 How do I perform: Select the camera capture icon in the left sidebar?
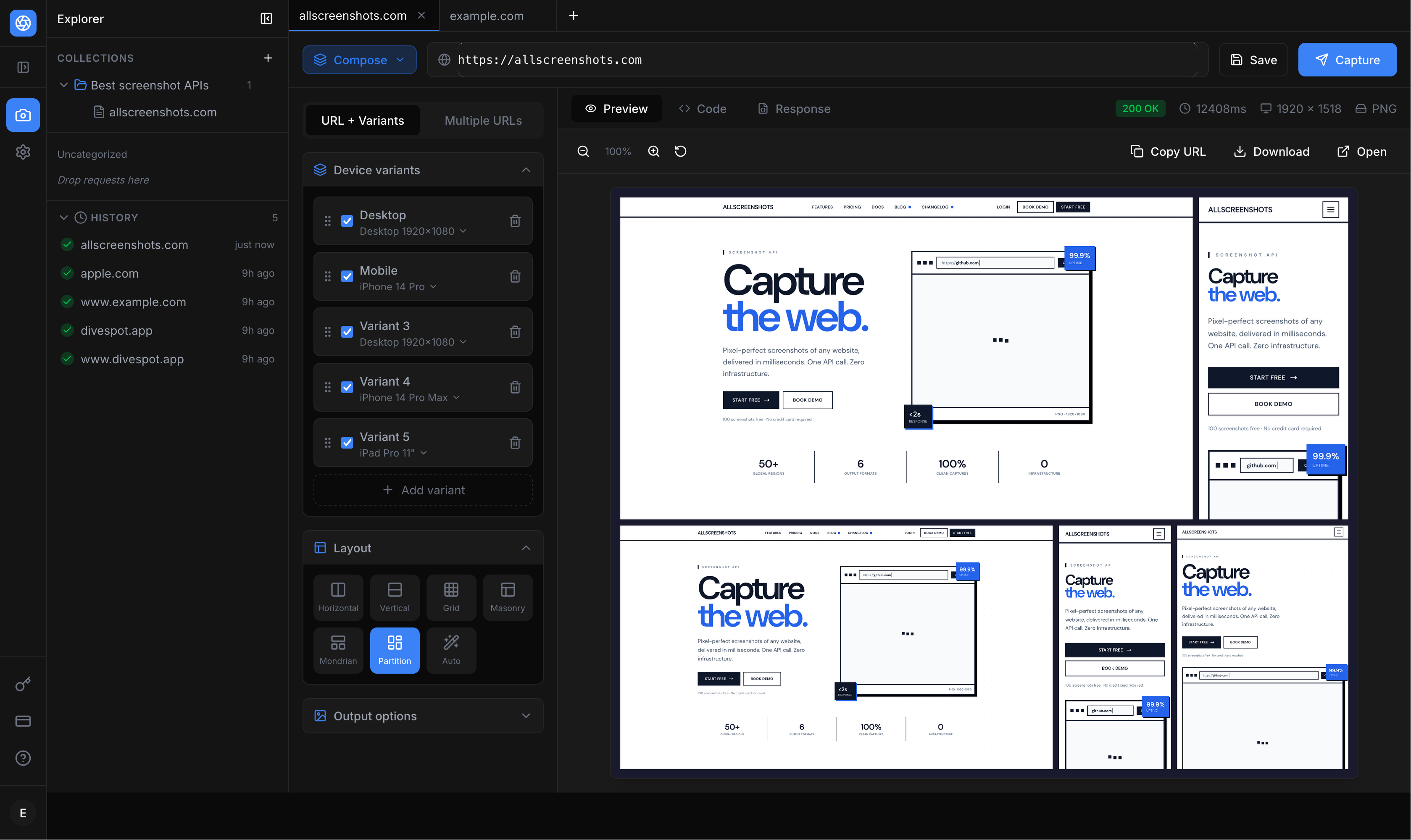(x=23, y=115)
